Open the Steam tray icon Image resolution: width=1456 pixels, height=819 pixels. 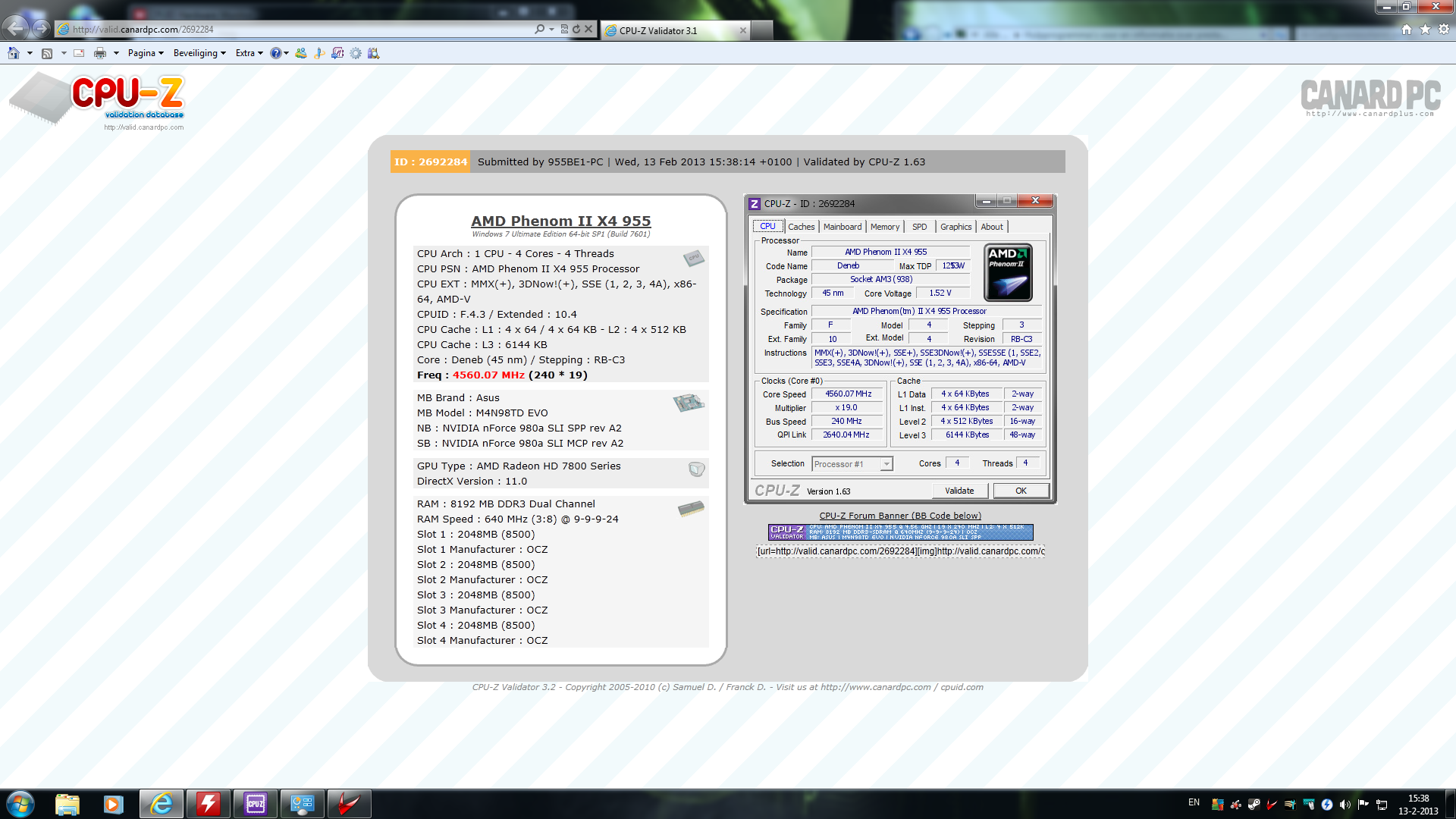click(1254, 804)
